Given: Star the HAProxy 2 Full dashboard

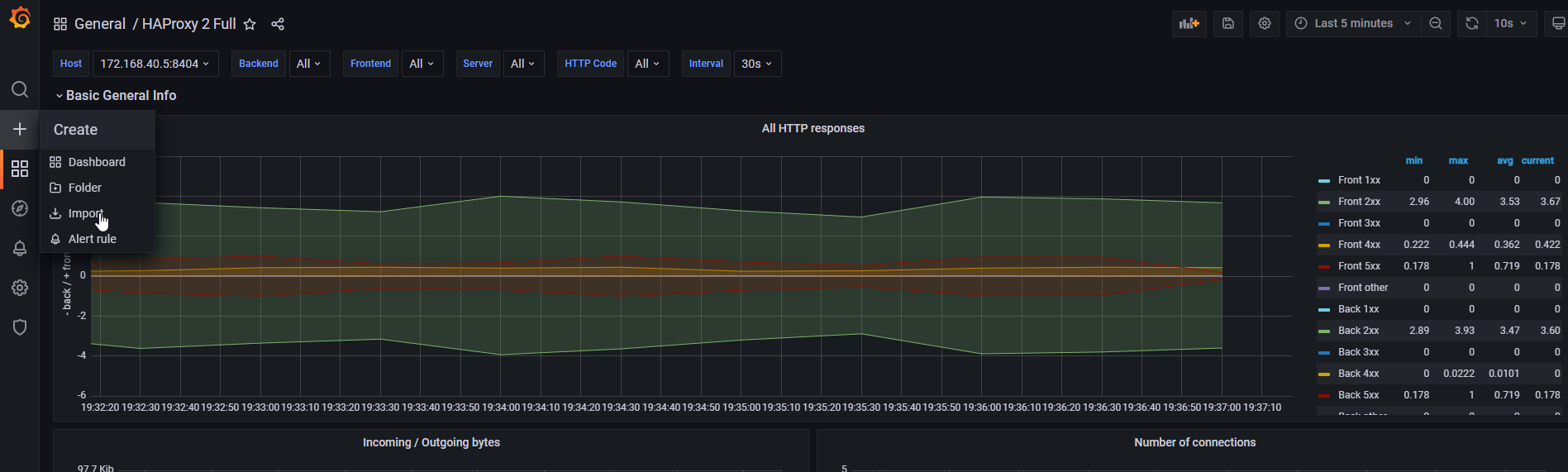Looking at the screenshot, I should 250,24.
